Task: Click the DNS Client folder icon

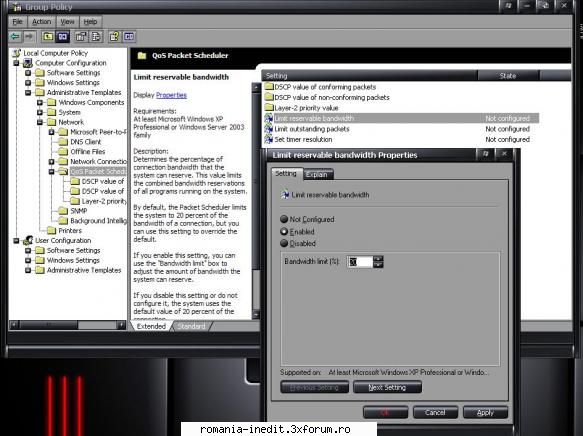Action: (64, 142)
